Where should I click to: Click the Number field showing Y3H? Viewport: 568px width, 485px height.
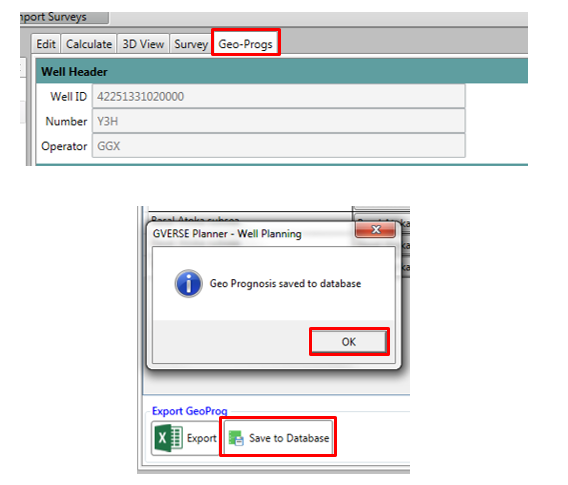pos(279,121)
